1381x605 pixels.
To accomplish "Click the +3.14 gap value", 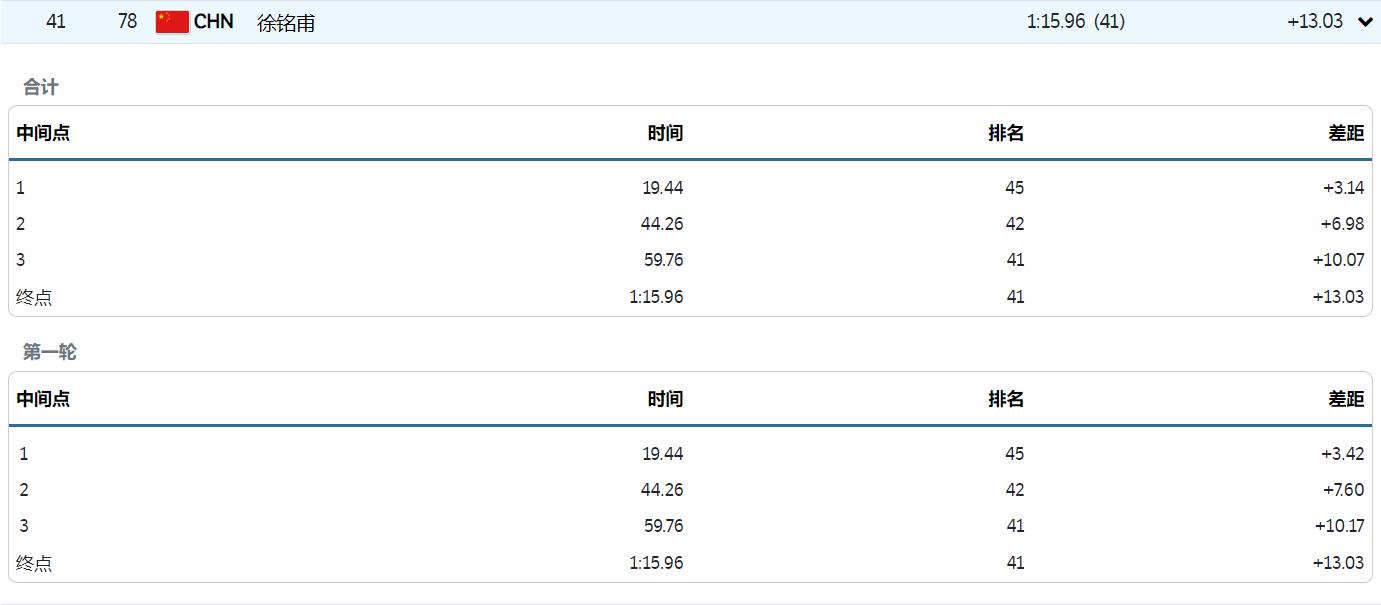I will click(x=1343, y=188).
